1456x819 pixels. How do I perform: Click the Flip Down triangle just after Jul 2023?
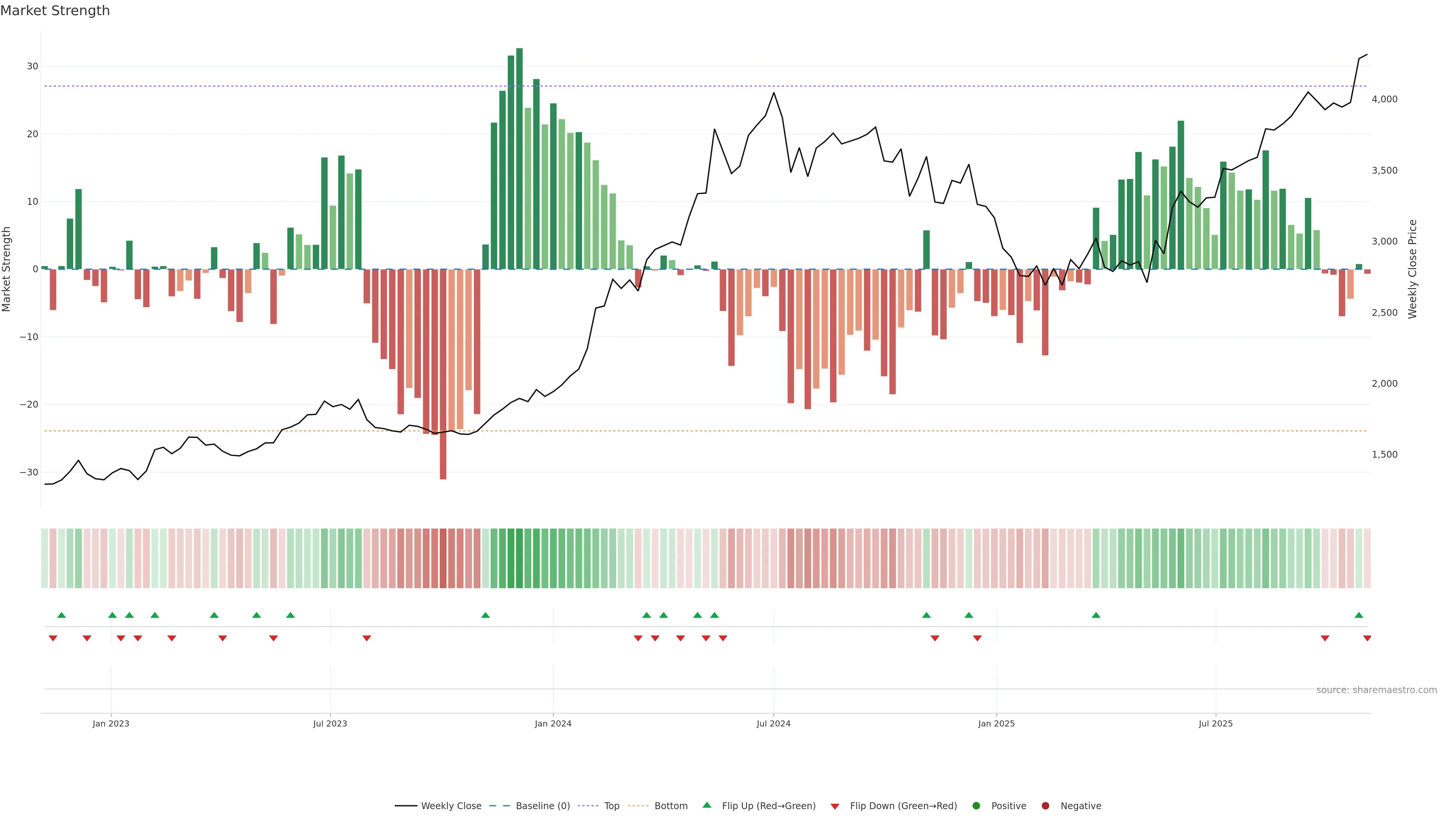pos(367,638)
